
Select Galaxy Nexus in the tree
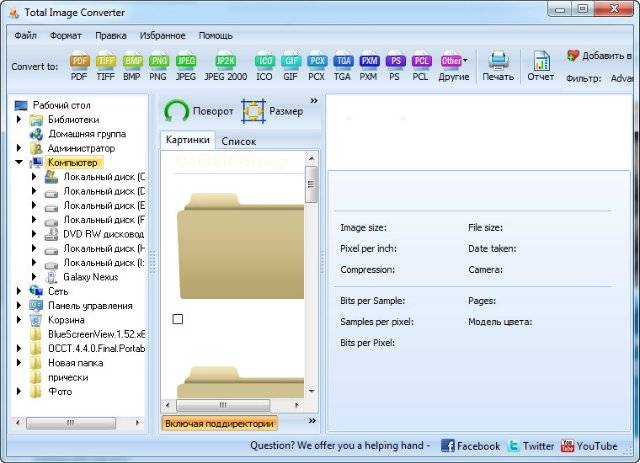pos(91,277)
